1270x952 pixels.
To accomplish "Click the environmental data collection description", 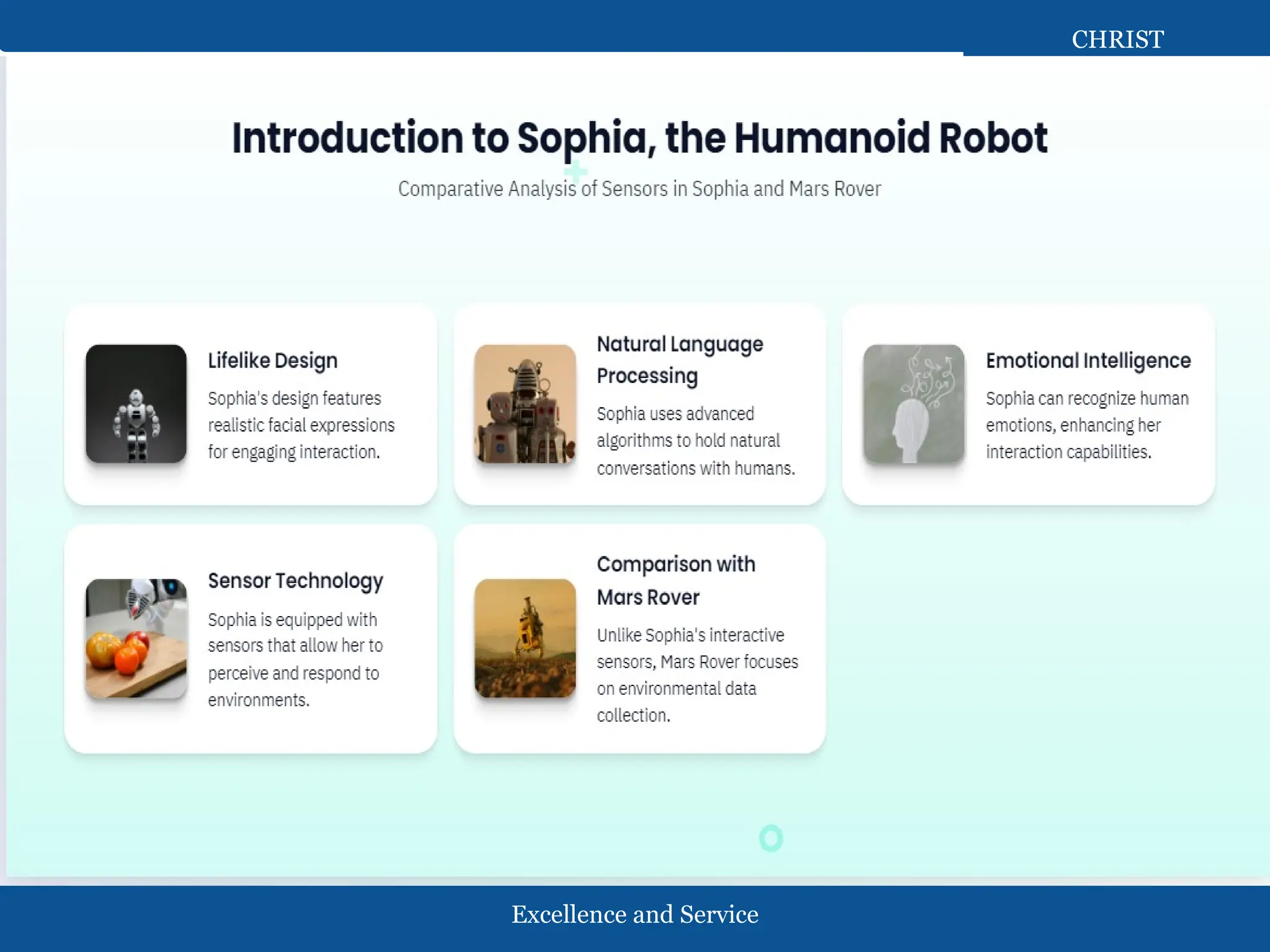I will pyautogui.click(x=697, y=675).
